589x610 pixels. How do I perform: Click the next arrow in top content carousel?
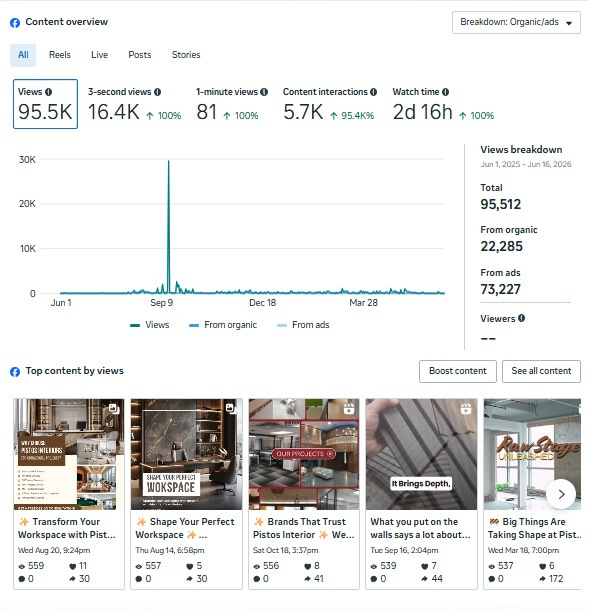[561, 494]
